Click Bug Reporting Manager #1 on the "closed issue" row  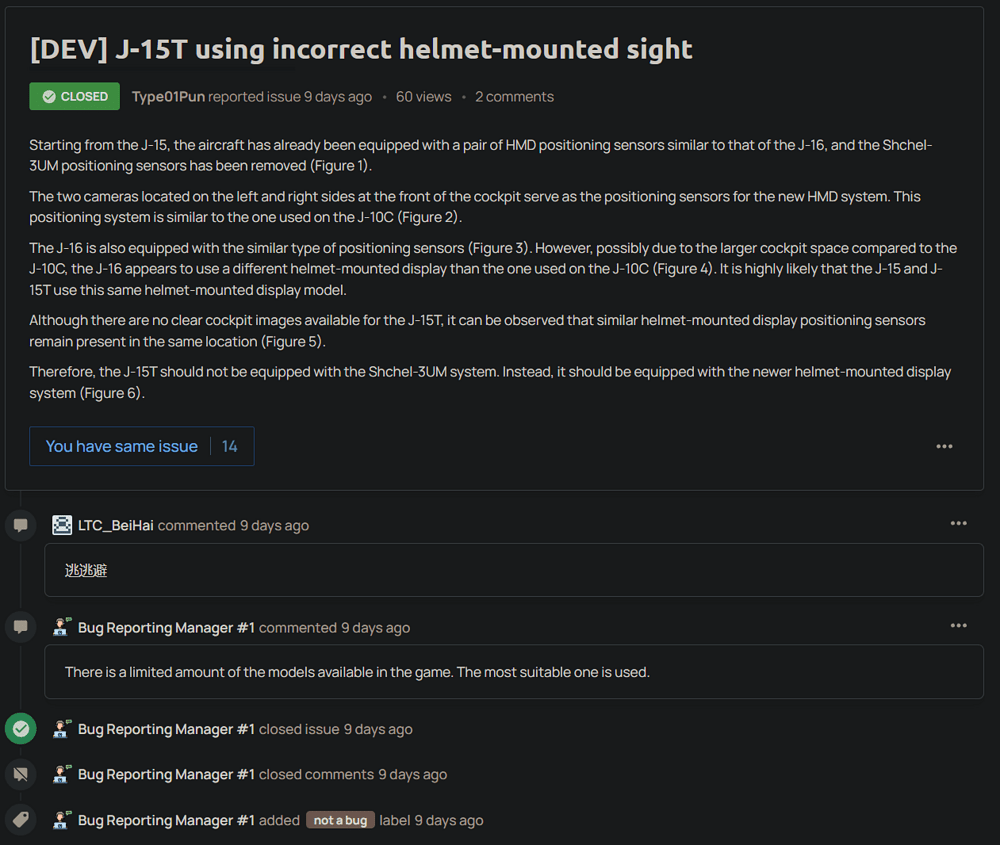click(x=166, y=729)
